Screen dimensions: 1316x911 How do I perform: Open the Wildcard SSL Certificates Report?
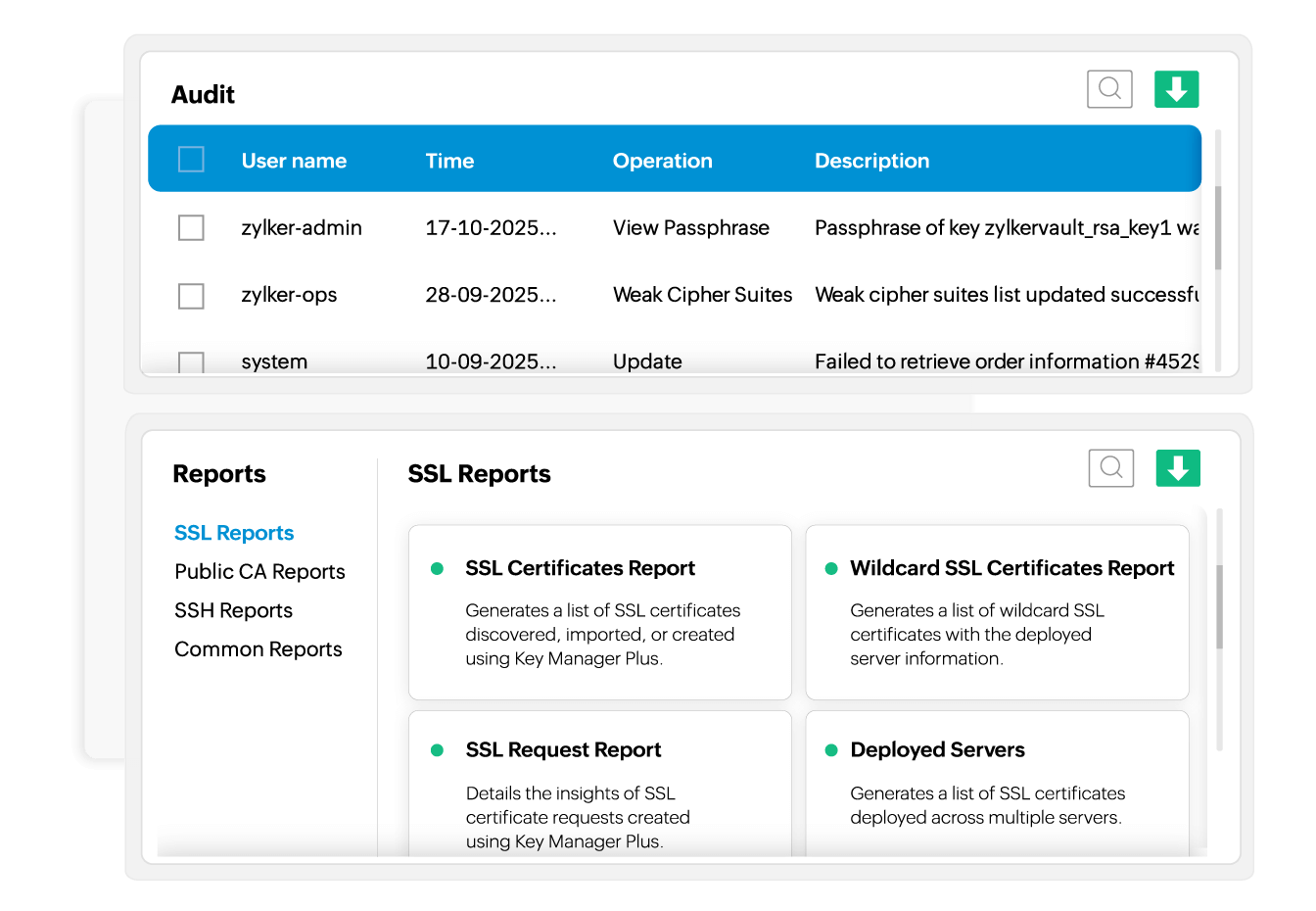pyautogui.click(x=1011, y=568)
